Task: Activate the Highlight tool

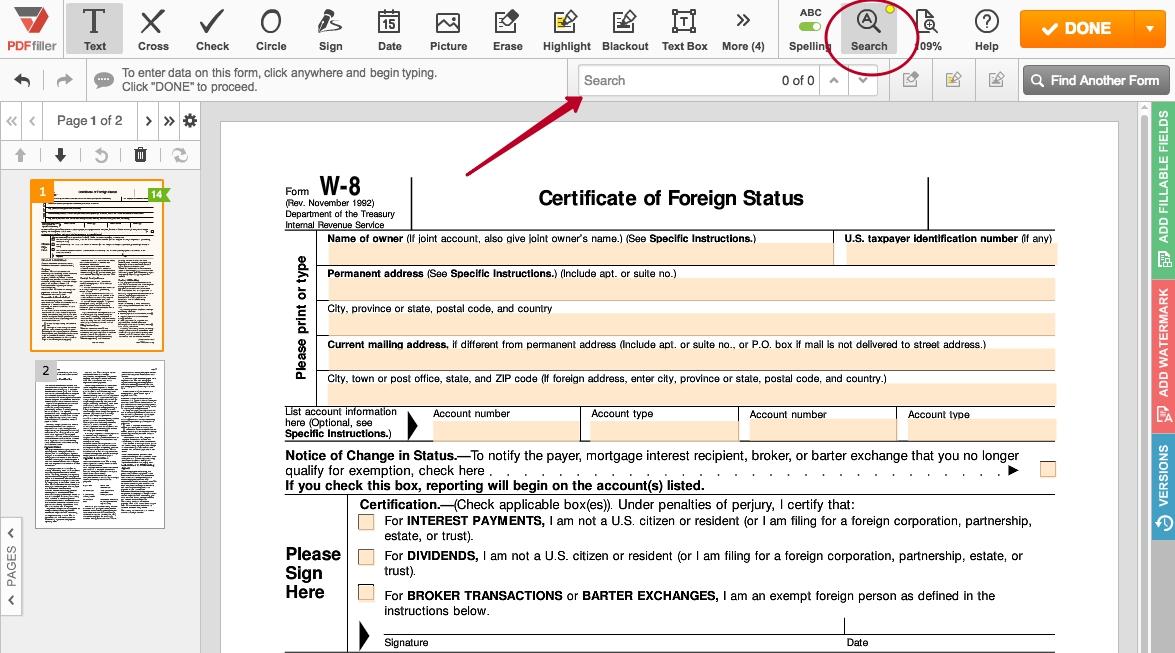Action: pyautogui.click(x=567, y=28)
